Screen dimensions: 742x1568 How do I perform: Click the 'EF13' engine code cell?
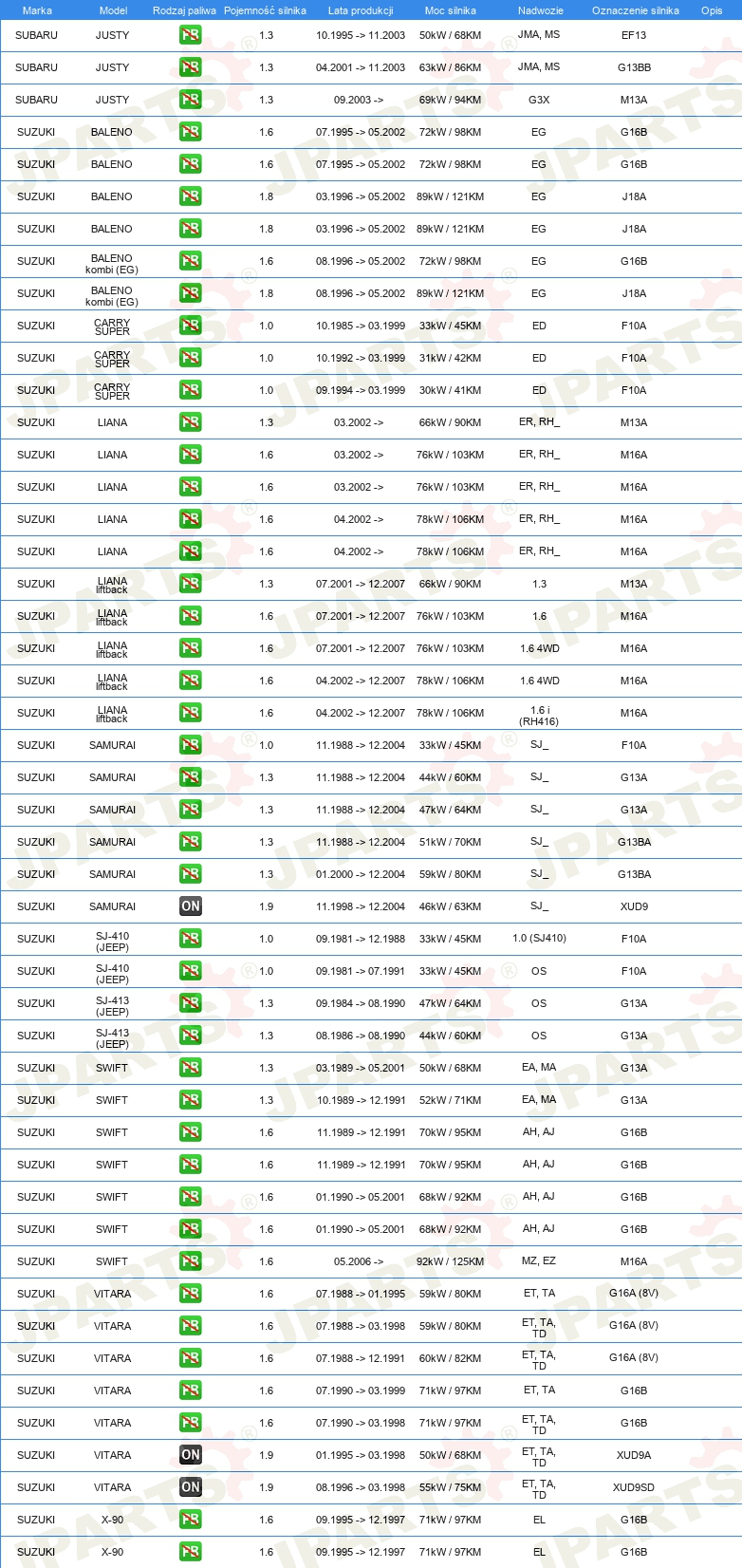(x=634, y=35)
